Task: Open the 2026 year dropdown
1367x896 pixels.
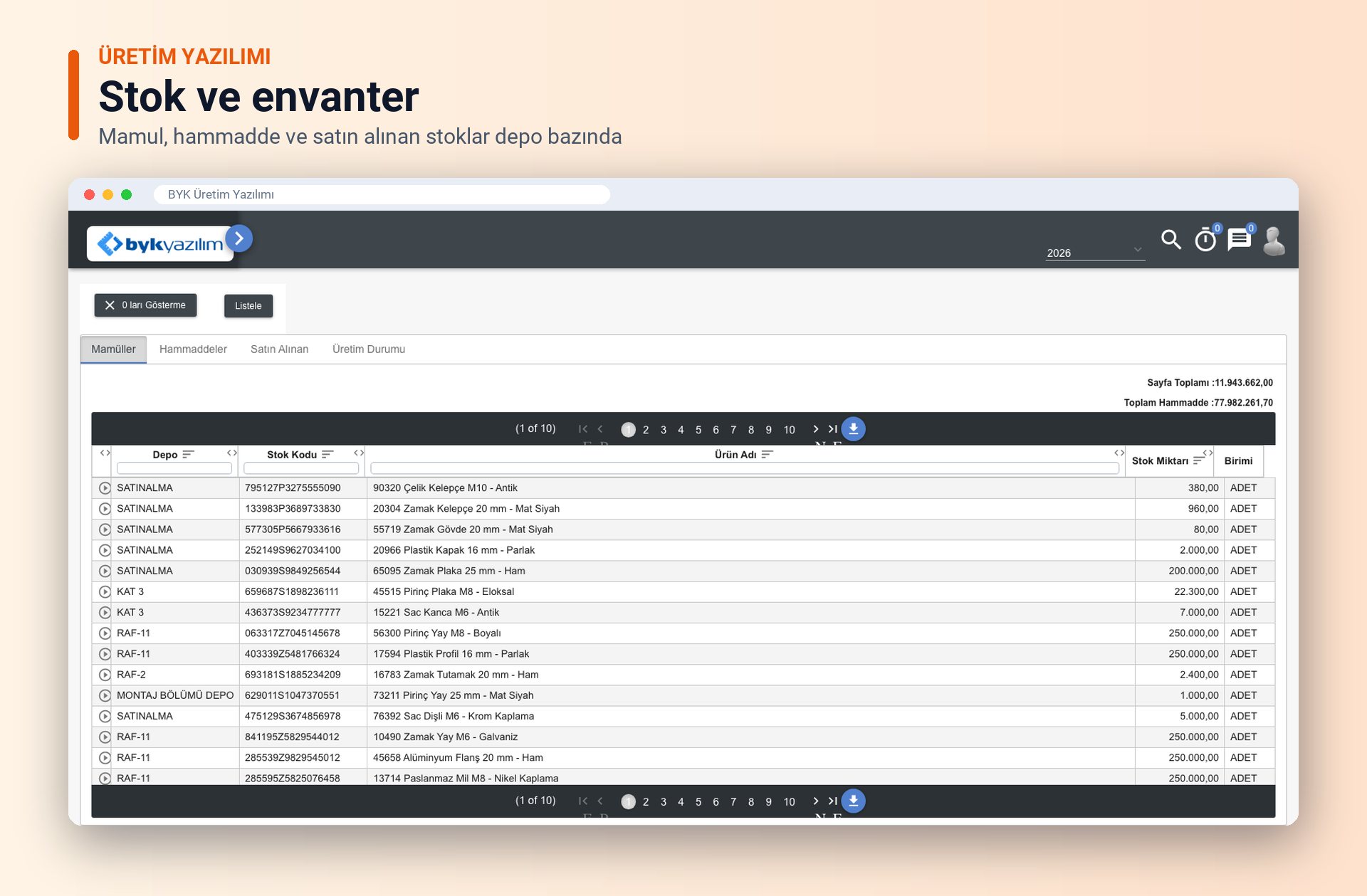Action: pyautogui.click(x=1095, y=253)
